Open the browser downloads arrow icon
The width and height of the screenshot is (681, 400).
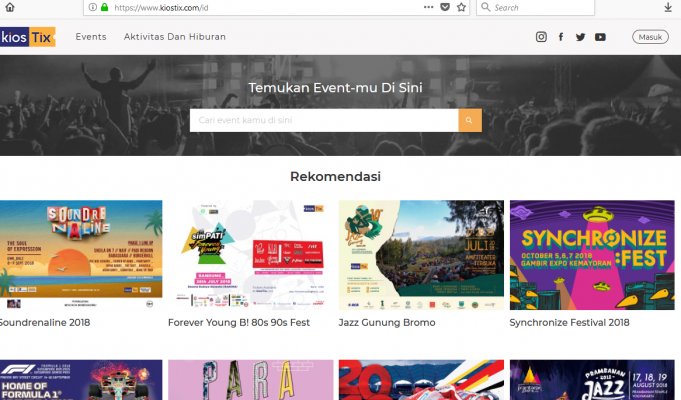pyautogui.click(x=668, y=7)
